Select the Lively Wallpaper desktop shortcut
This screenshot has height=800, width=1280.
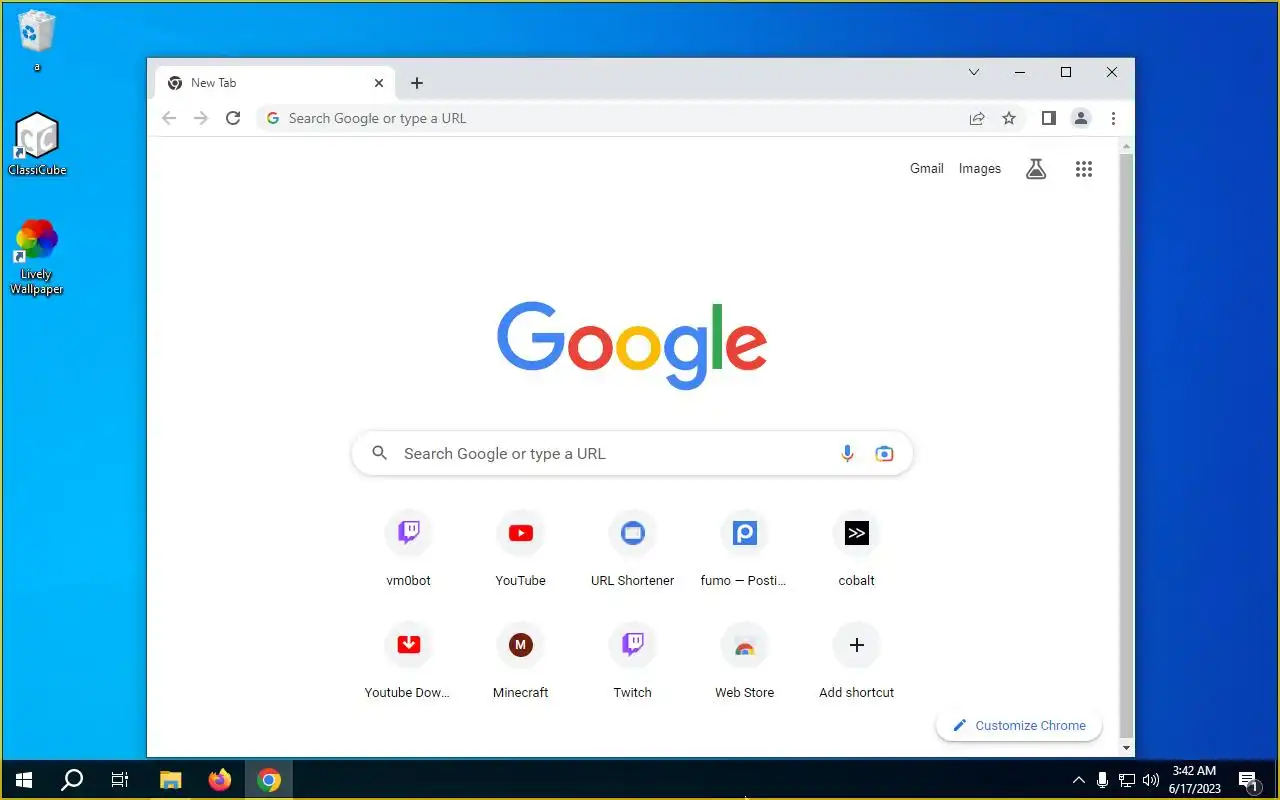click(x=37, y=257)
